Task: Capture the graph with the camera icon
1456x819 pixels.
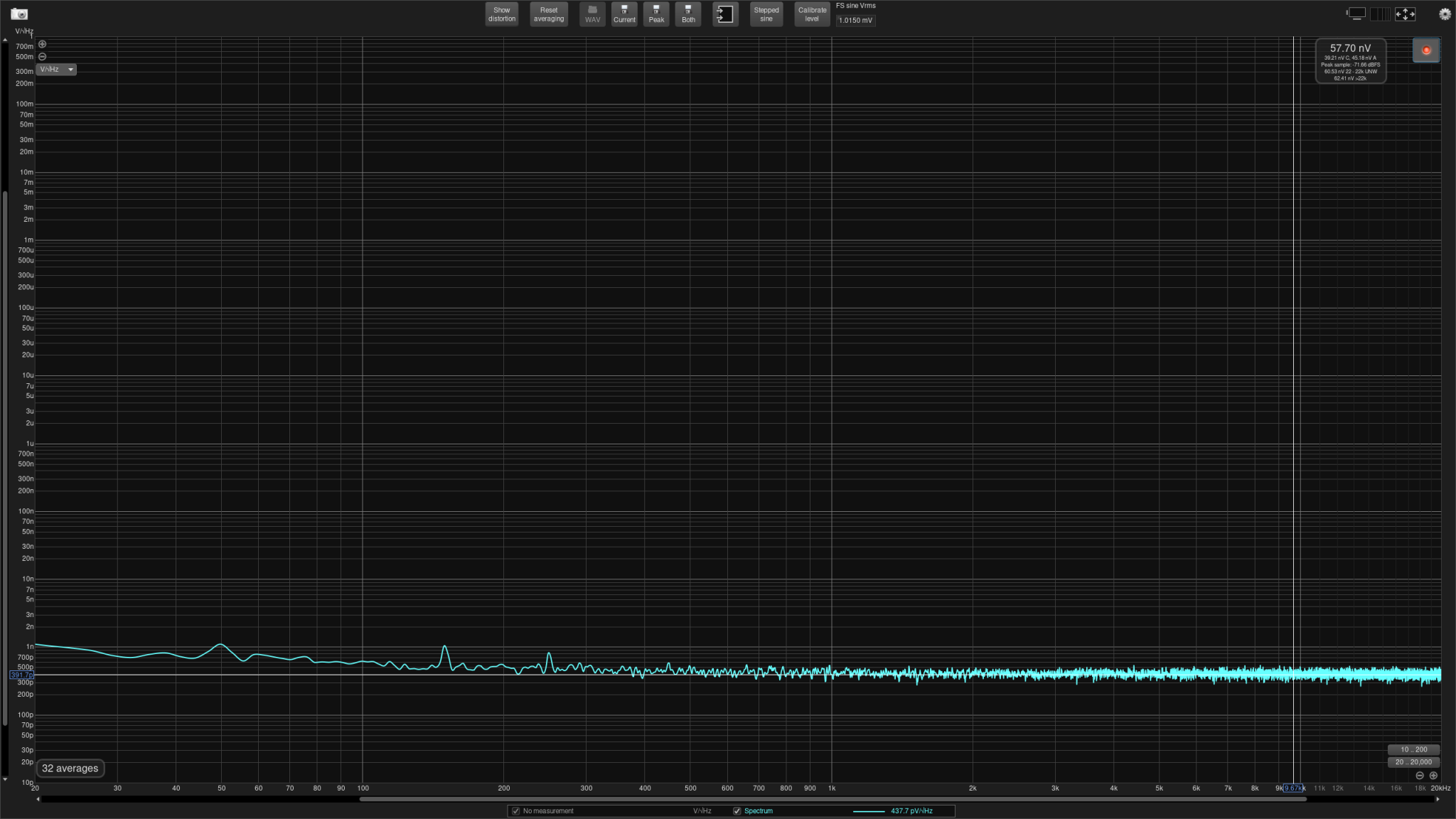Action: [19, 14]
